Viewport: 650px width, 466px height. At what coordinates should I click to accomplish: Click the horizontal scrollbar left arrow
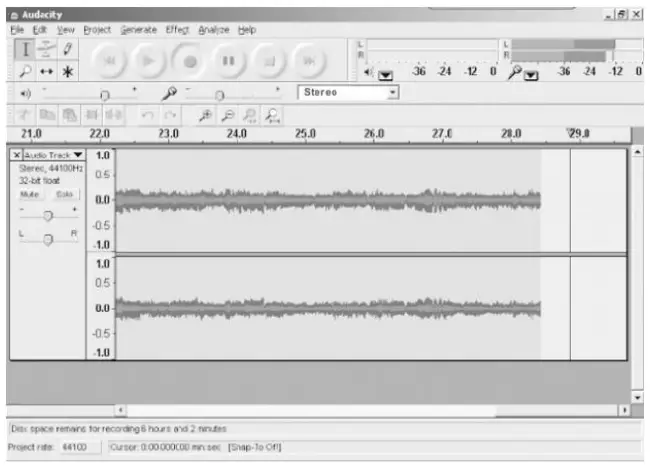[120, 410]
